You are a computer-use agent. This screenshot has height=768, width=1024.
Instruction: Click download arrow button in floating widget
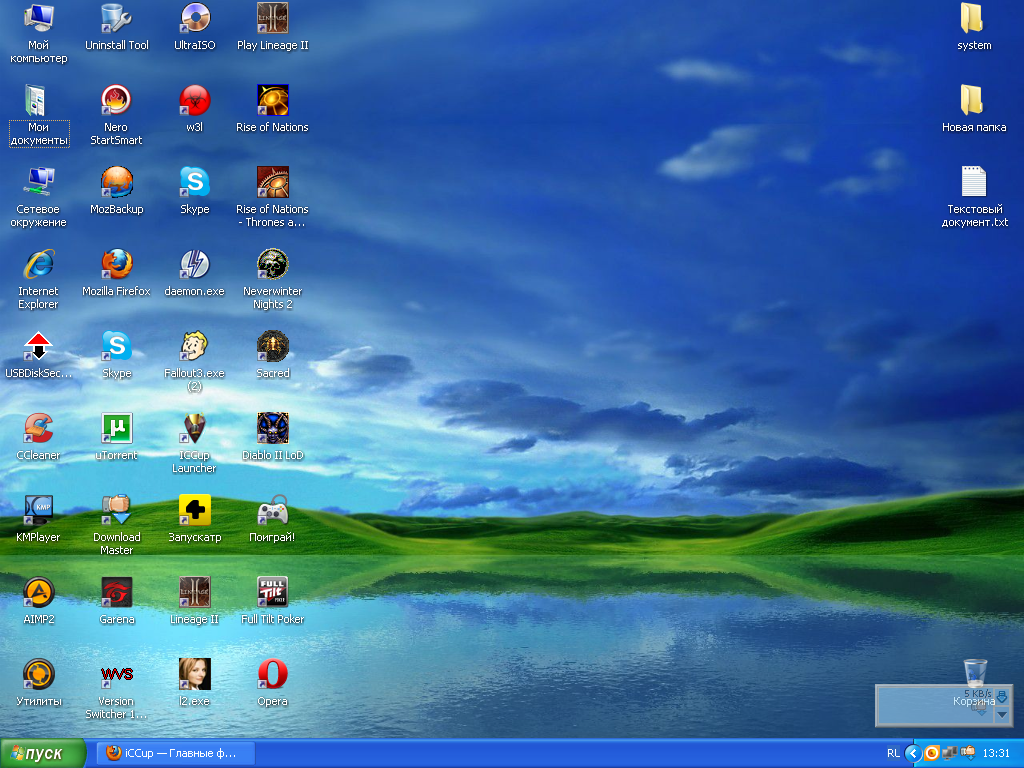pos(1002,697)
